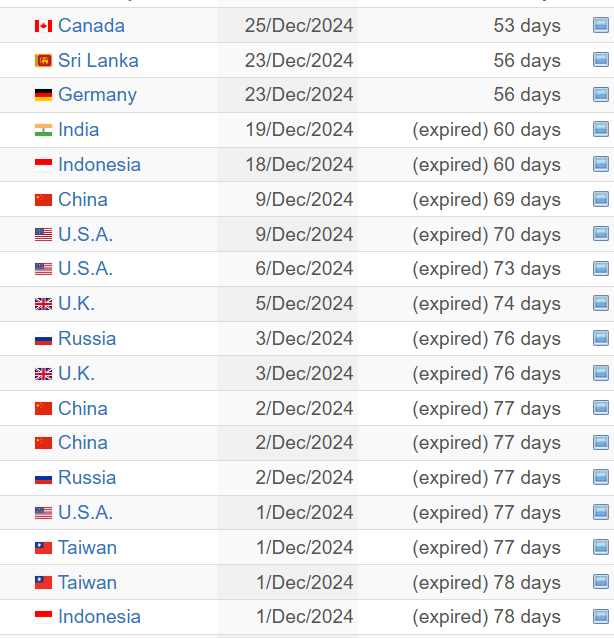
Task: Click the row icon for Russia 3/Dec/2024
Action: [601, 338]
